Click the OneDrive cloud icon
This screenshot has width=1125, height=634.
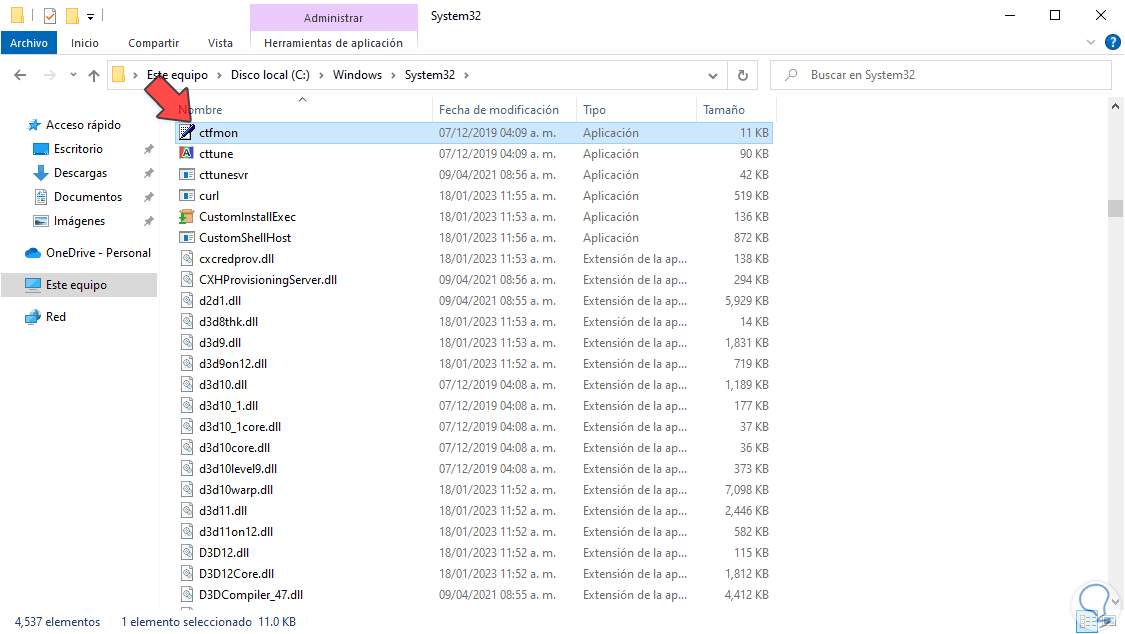point(33,253)
